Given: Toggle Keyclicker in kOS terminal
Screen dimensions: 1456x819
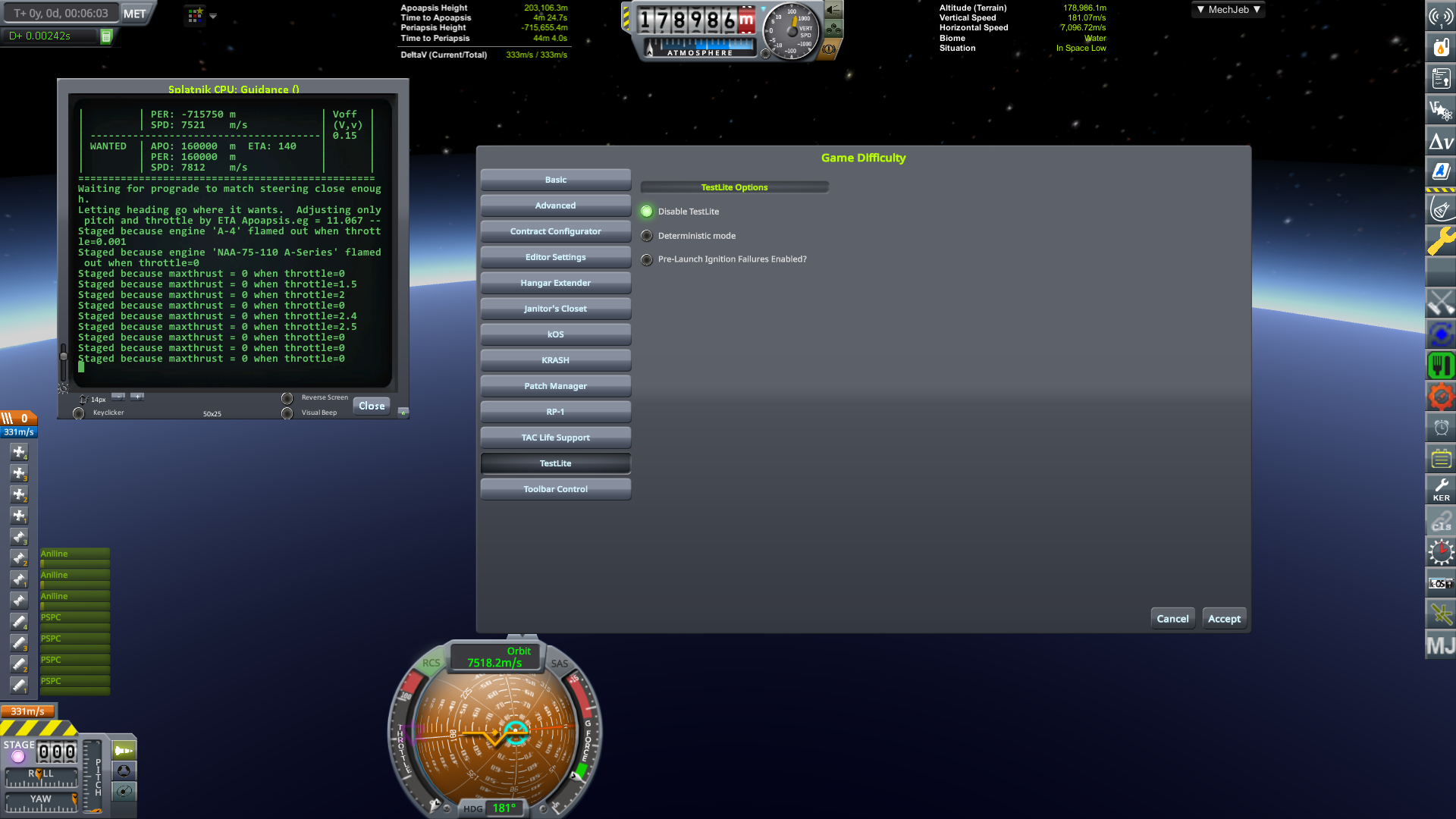Looking at the screenshot, I should click(78, 413).
